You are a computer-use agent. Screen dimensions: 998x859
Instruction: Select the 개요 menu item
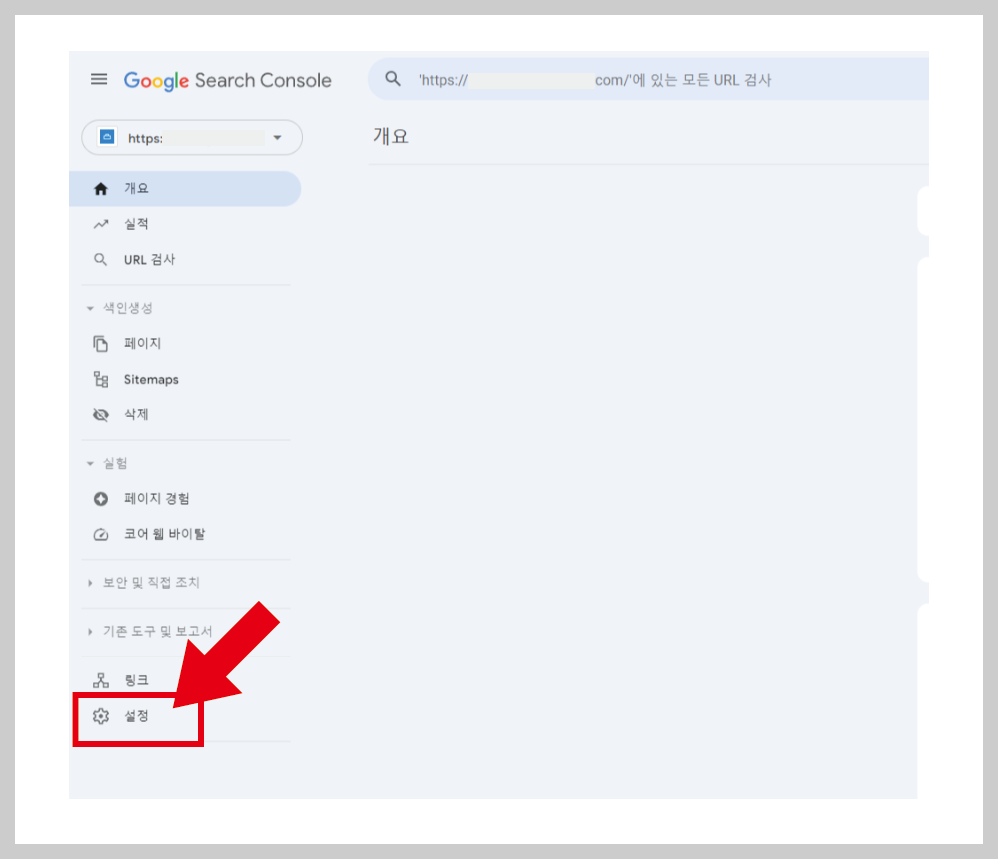click(185, 188)
